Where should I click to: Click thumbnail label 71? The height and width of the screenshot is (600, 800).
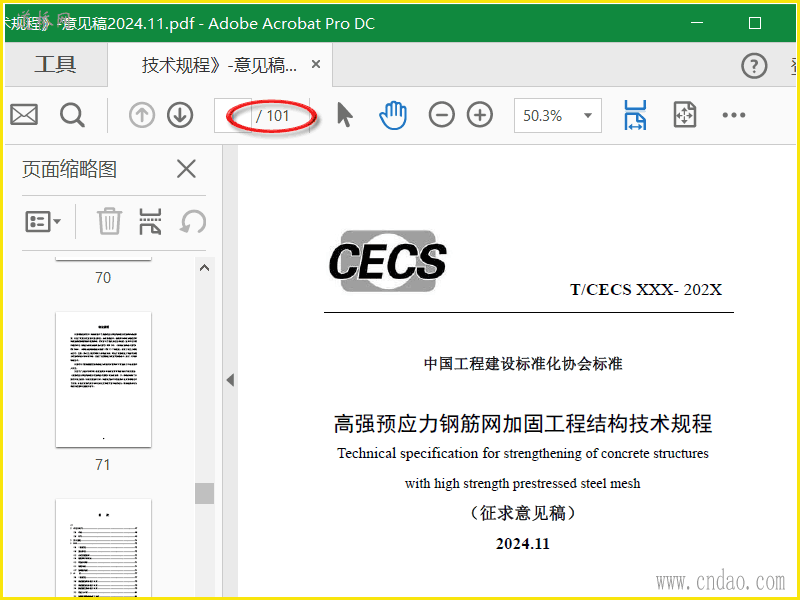pos(103,464)
